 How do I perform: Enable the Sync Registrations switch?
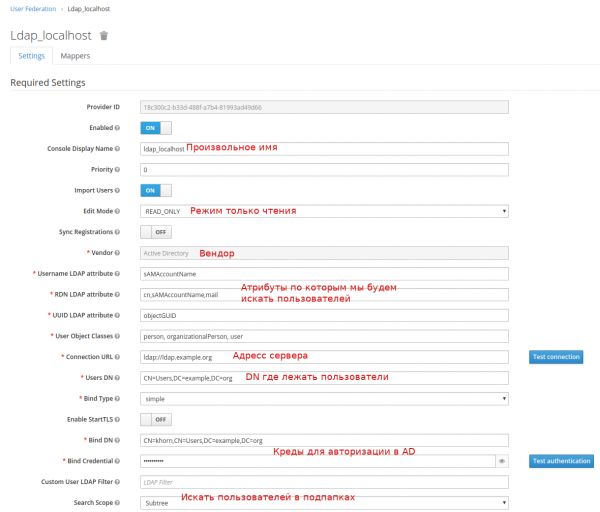tap(156, 232)
